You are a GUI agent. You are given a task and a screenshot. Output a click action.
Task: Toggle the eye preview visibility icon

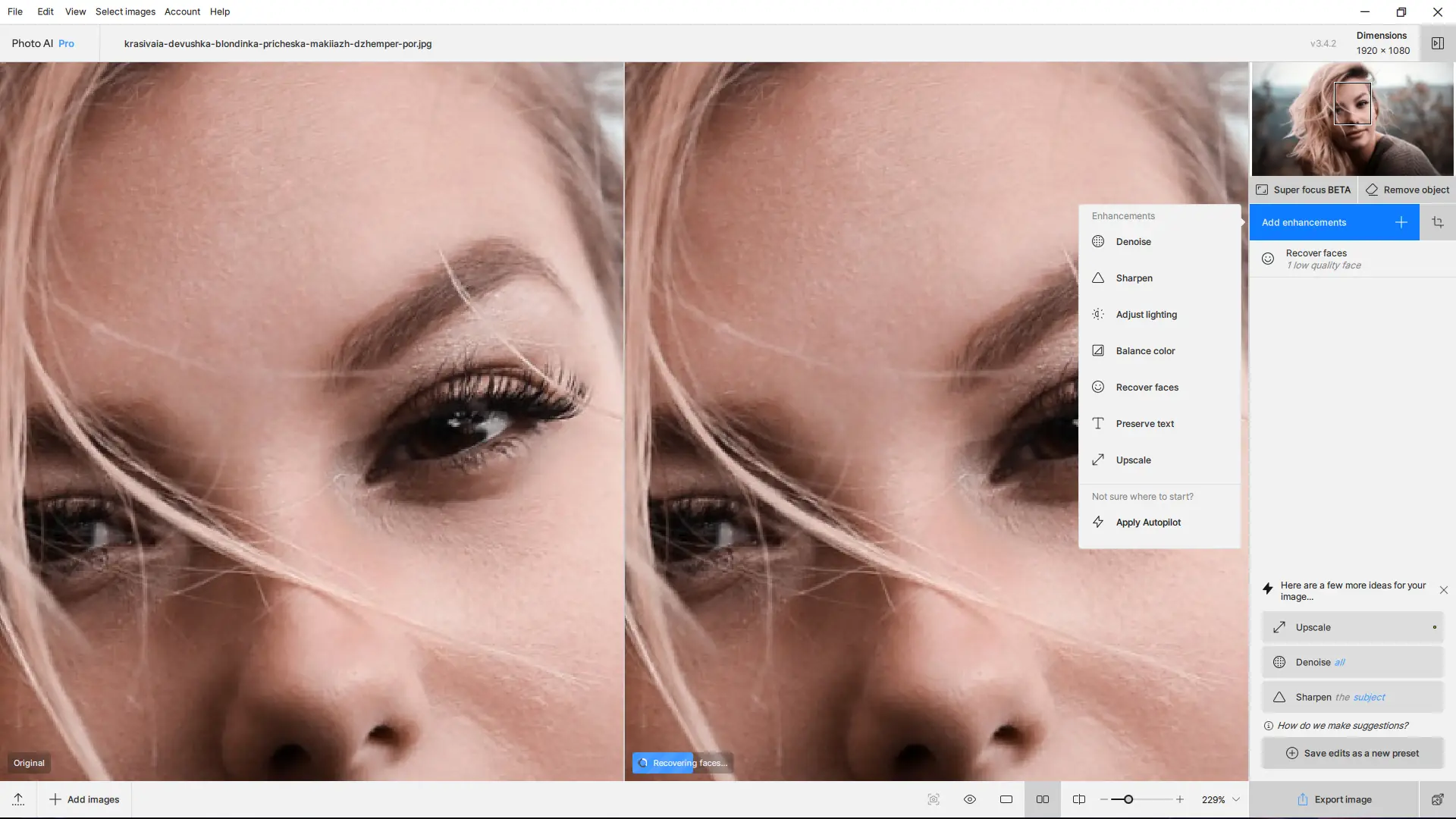pos(969,799)
